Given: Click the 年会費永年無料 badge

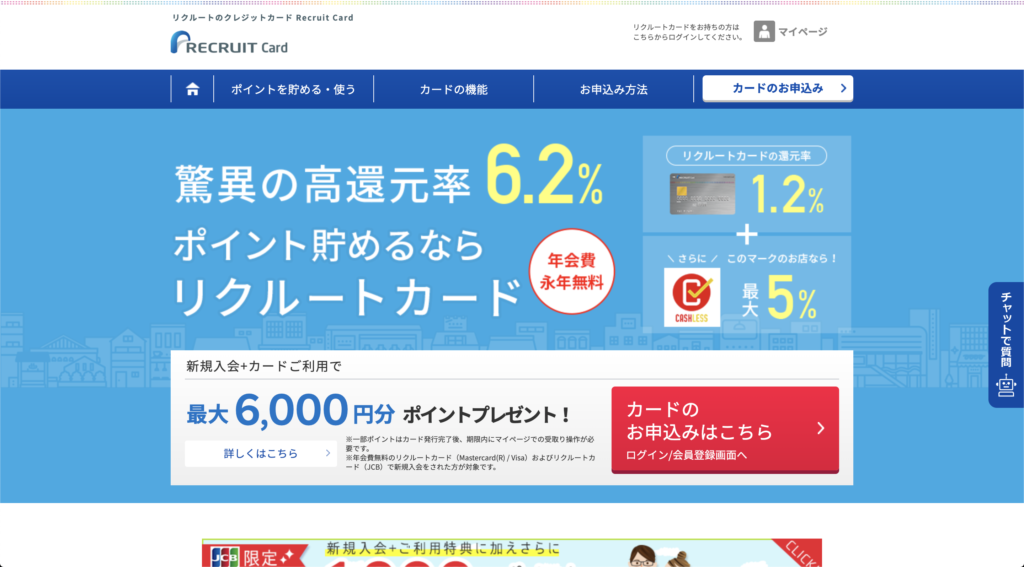Looking at the screenshot, I should pos(571,271).
